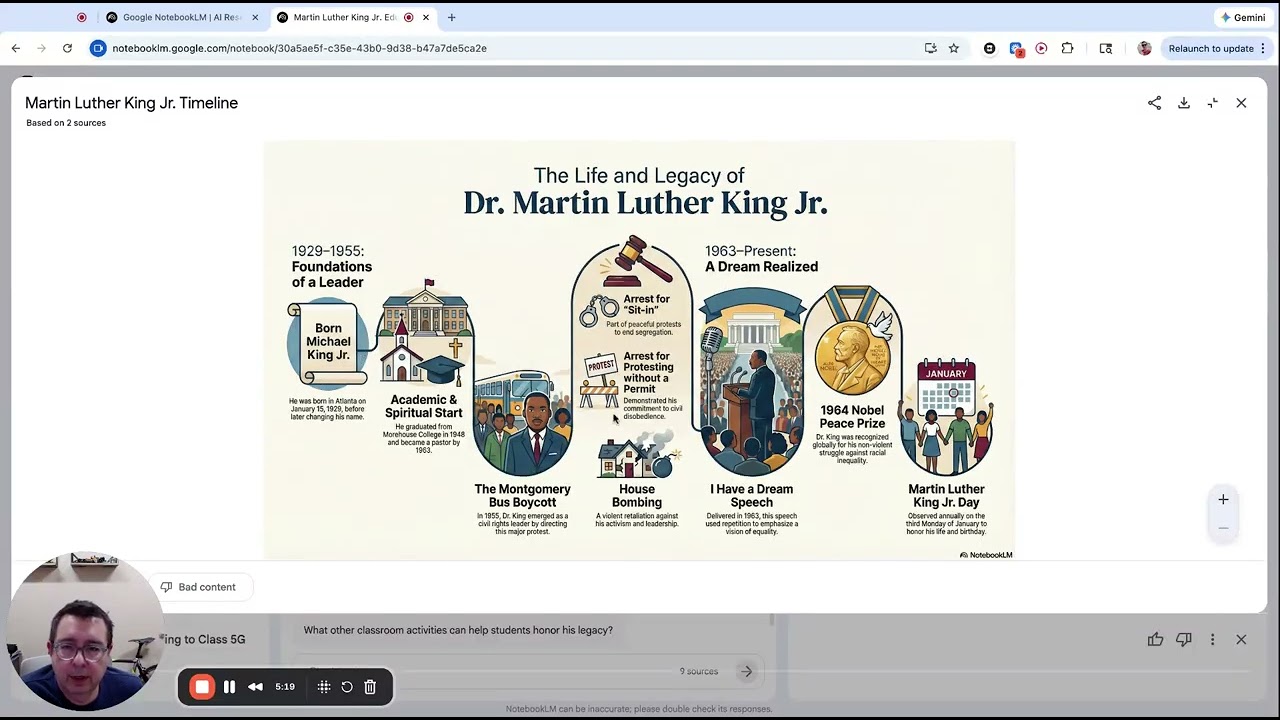The height and width of the screenshot is (720, 1280).
Task: Stop the screen recording
Action: point(202,687)
